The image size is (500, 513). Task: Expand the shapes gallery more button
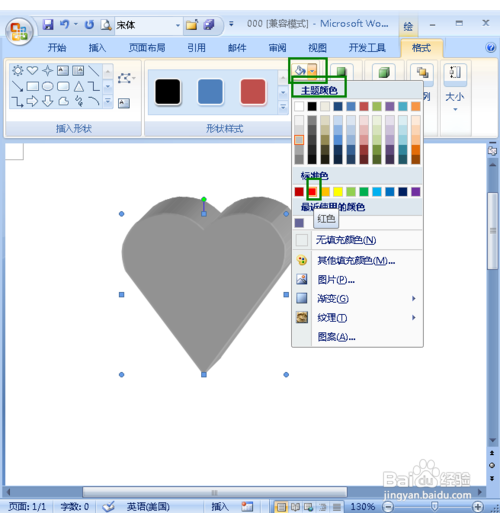pyautogui.click(x=108, y=101)
